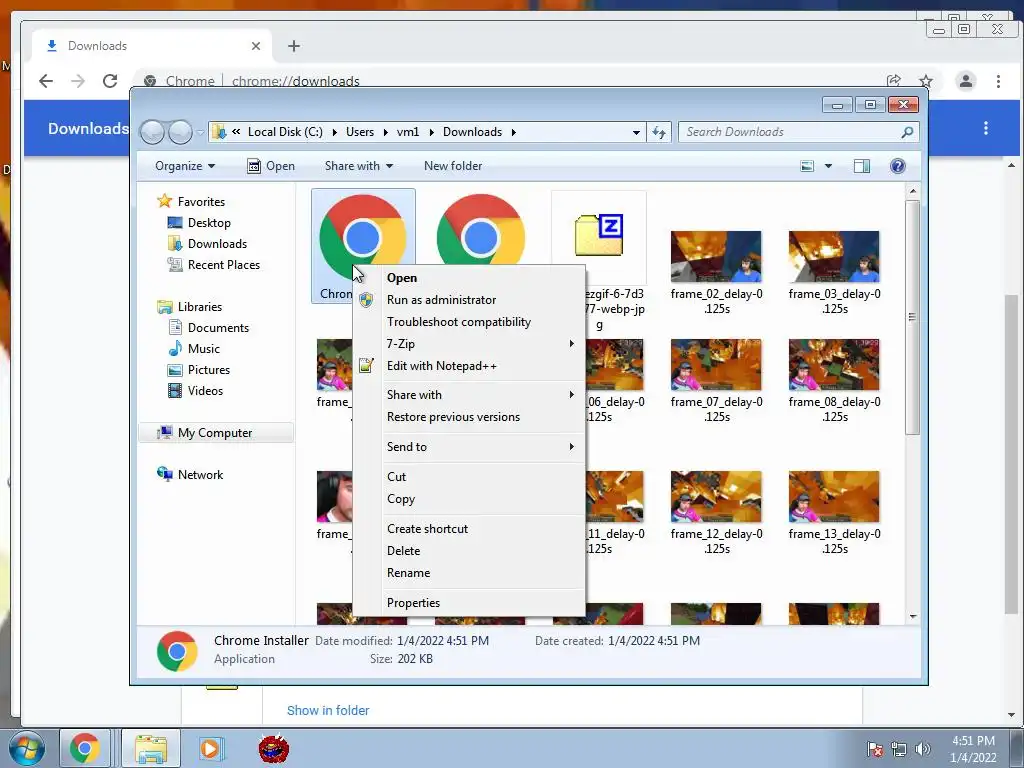Viewport: 1024px width, 768px height.
Task: Select Network in sidebar
Action: coord(200,475)
